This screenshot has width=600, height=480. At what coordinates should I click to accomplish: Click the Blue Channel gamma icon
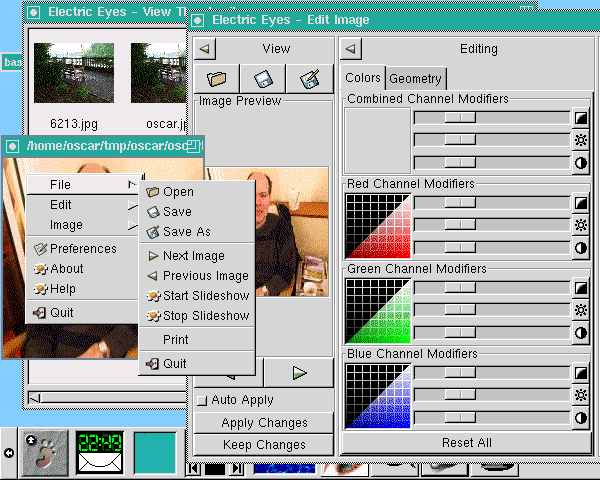[581, 373]
